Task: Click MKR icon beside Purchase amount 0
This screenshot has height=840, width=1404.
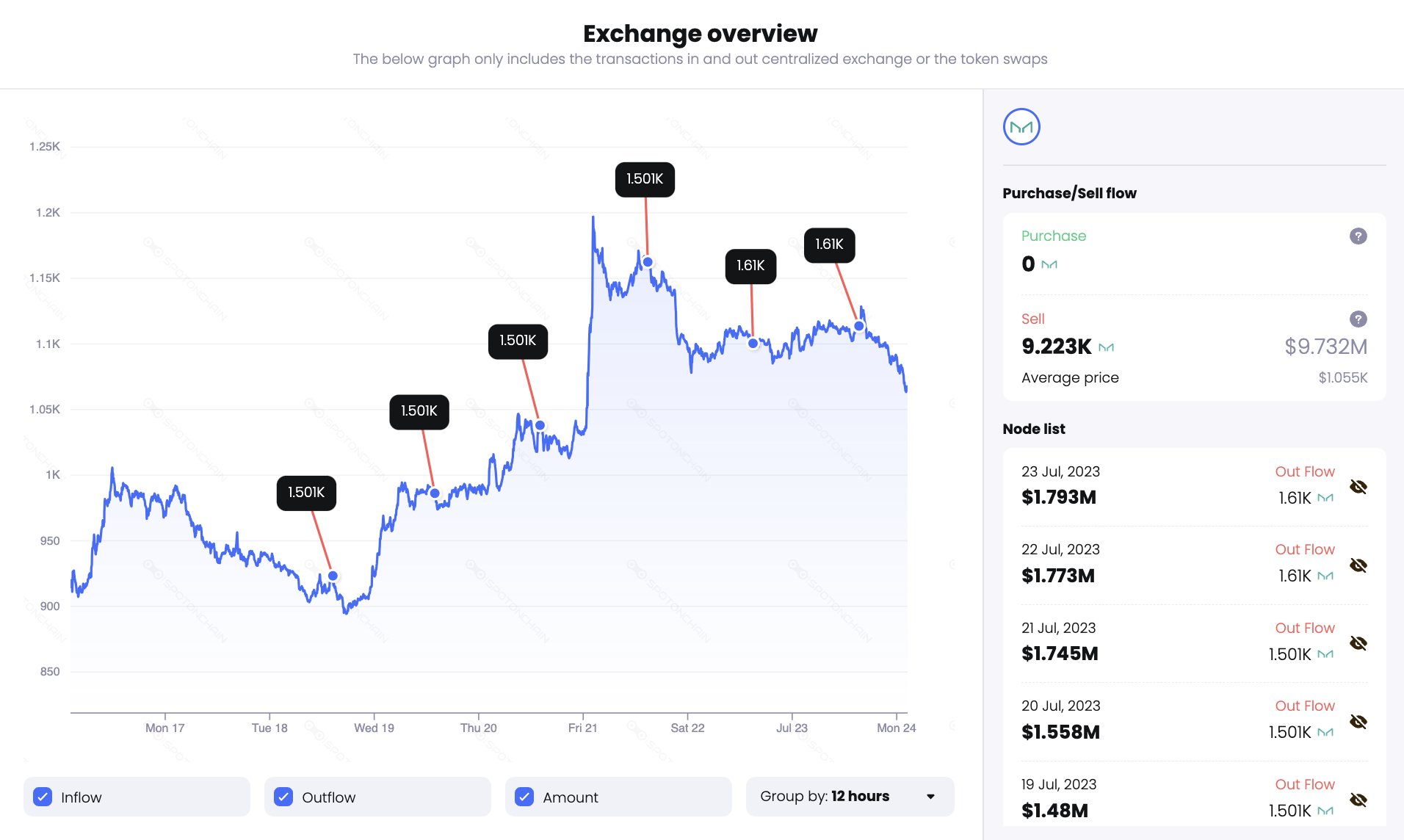Action: [x=1049, y=264]
